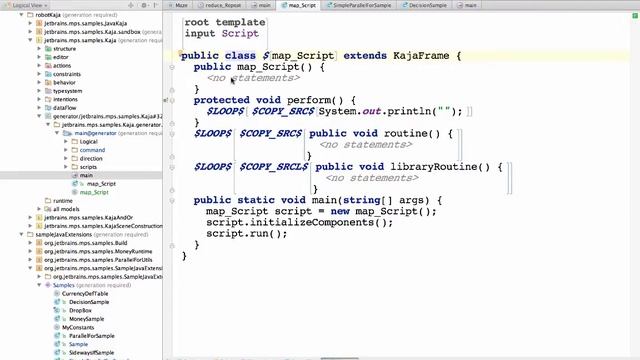Select the map_Script editor tab
This screenshot has width=640, height=360.
[x=298, y=5]
